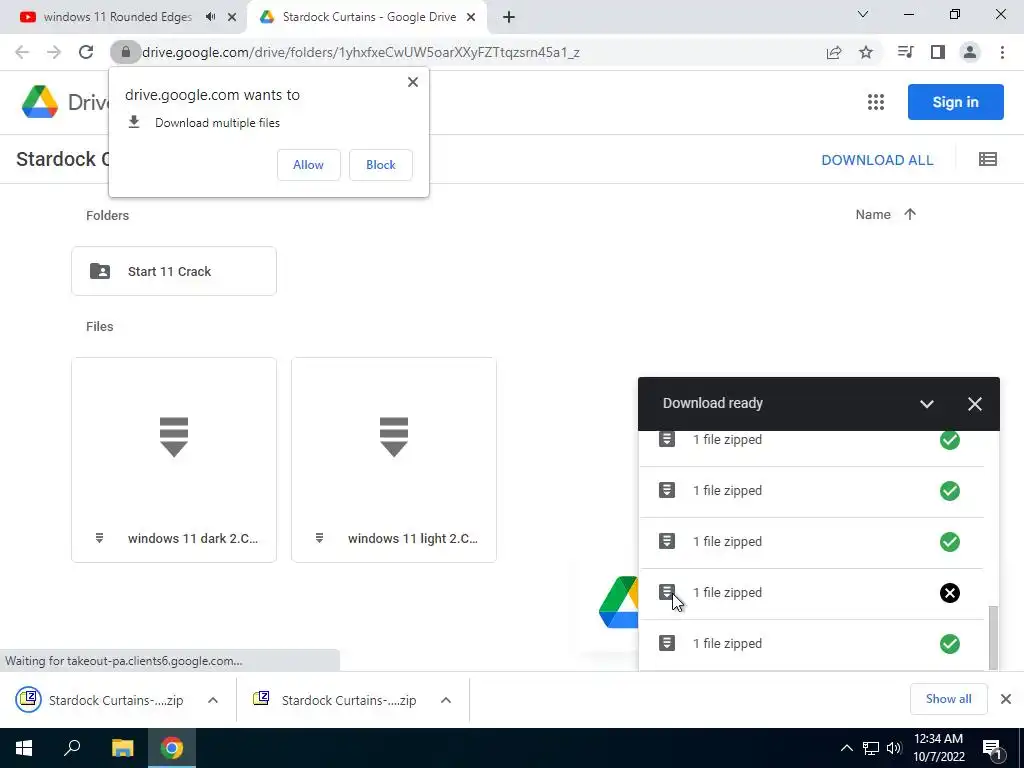Reverse sort direction arrow next to Name
Screen dimensions: 1024x768
(x=910, y=214)
